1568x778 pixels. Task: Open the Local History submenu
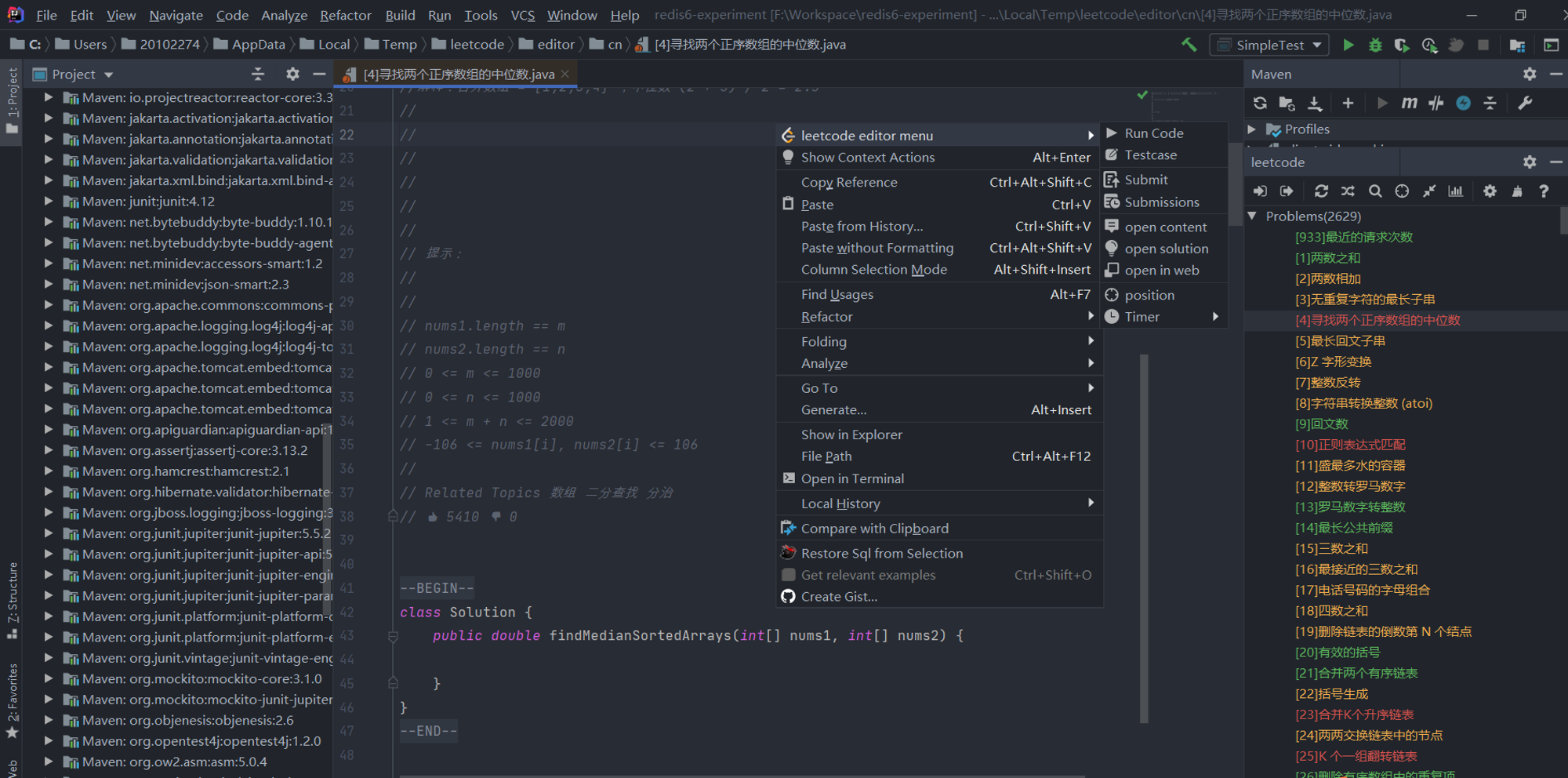pos(938,504)
